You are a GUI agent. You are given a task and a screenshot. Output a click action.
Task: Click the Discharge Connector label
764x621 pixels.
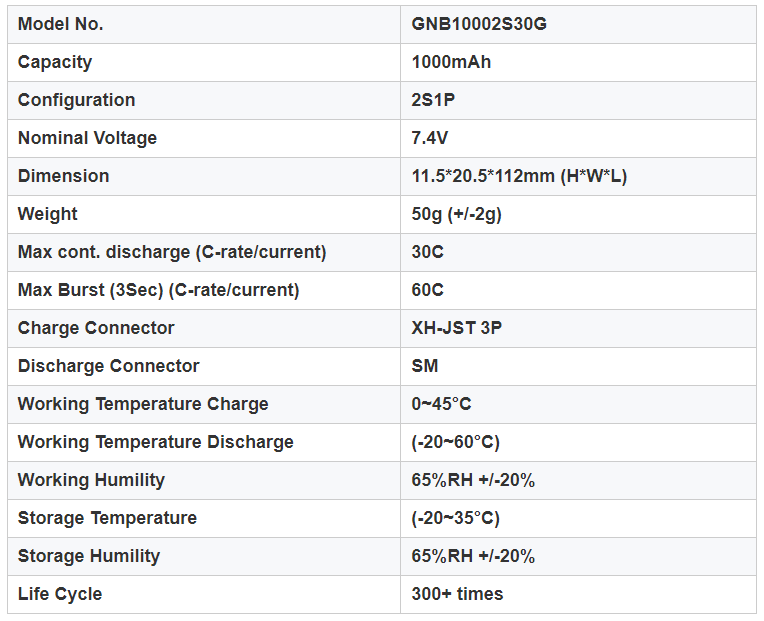click(x=109, y=366)
